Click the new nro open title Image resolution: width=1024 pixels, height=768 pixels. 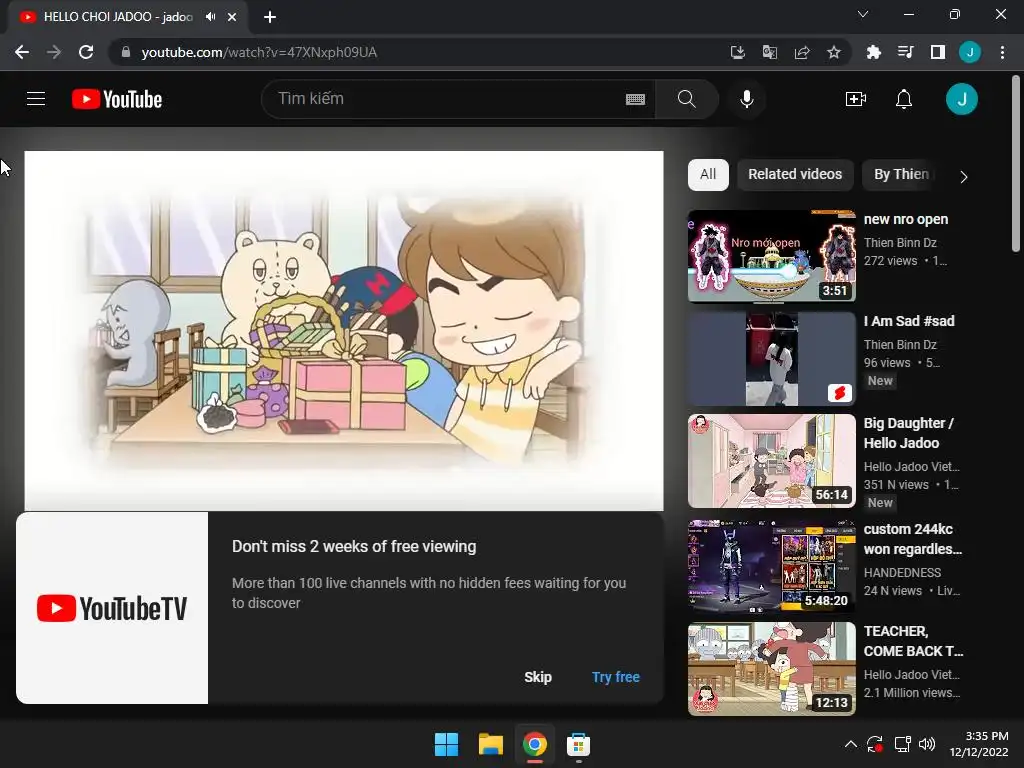[906, 219]
